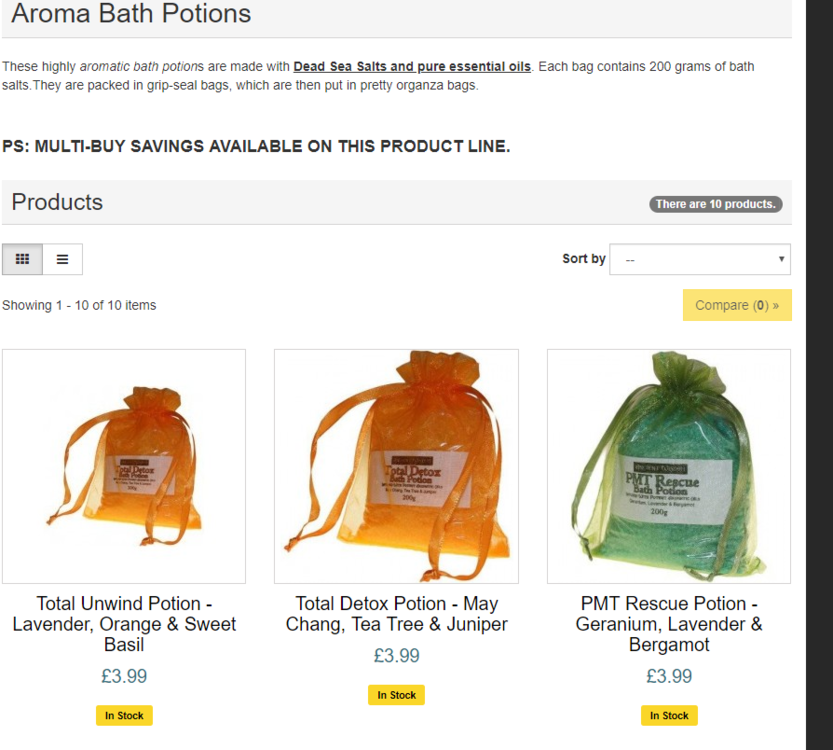Click the Aroma Bath Potions page heading
Viewport: 833px width, 750px height.
[x=131, y=15]
